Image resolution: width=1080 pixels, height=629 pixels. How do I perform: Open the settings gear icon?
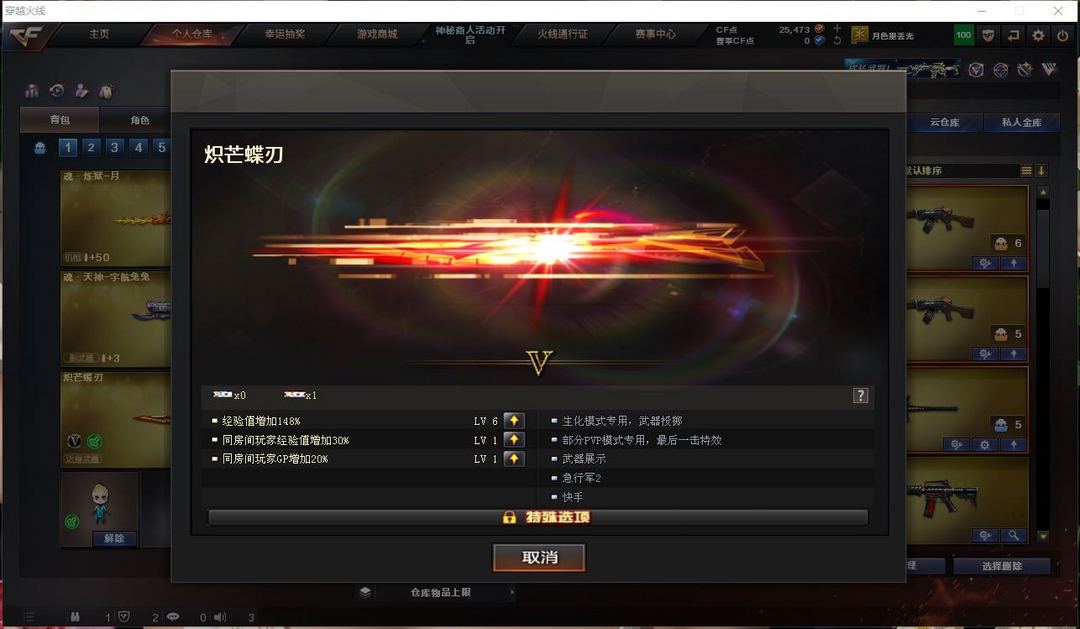click(x=1038, y=35)
